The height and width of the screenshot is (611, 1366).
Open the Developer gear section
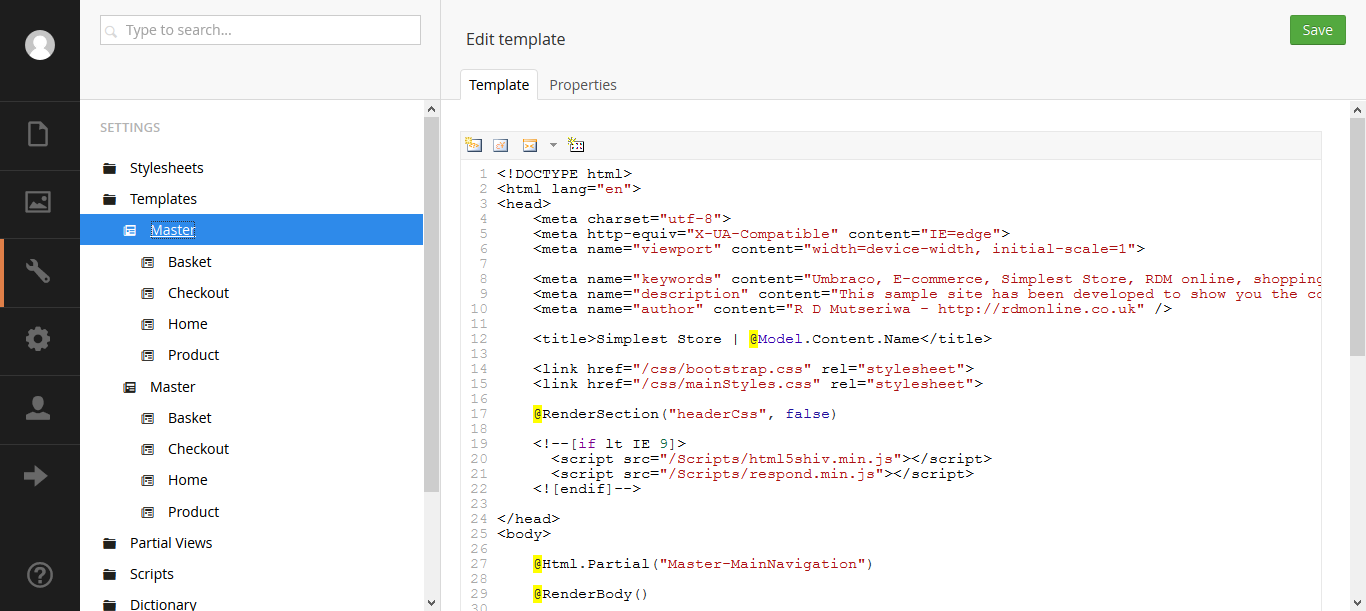(x=38, y=340)
